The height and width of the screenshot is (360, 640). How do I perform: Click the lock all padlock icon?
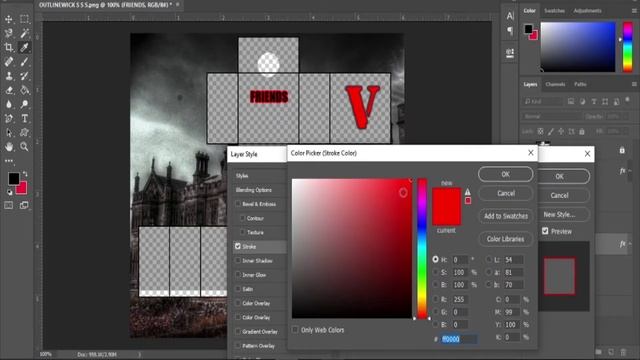click(x=582, y=131)
